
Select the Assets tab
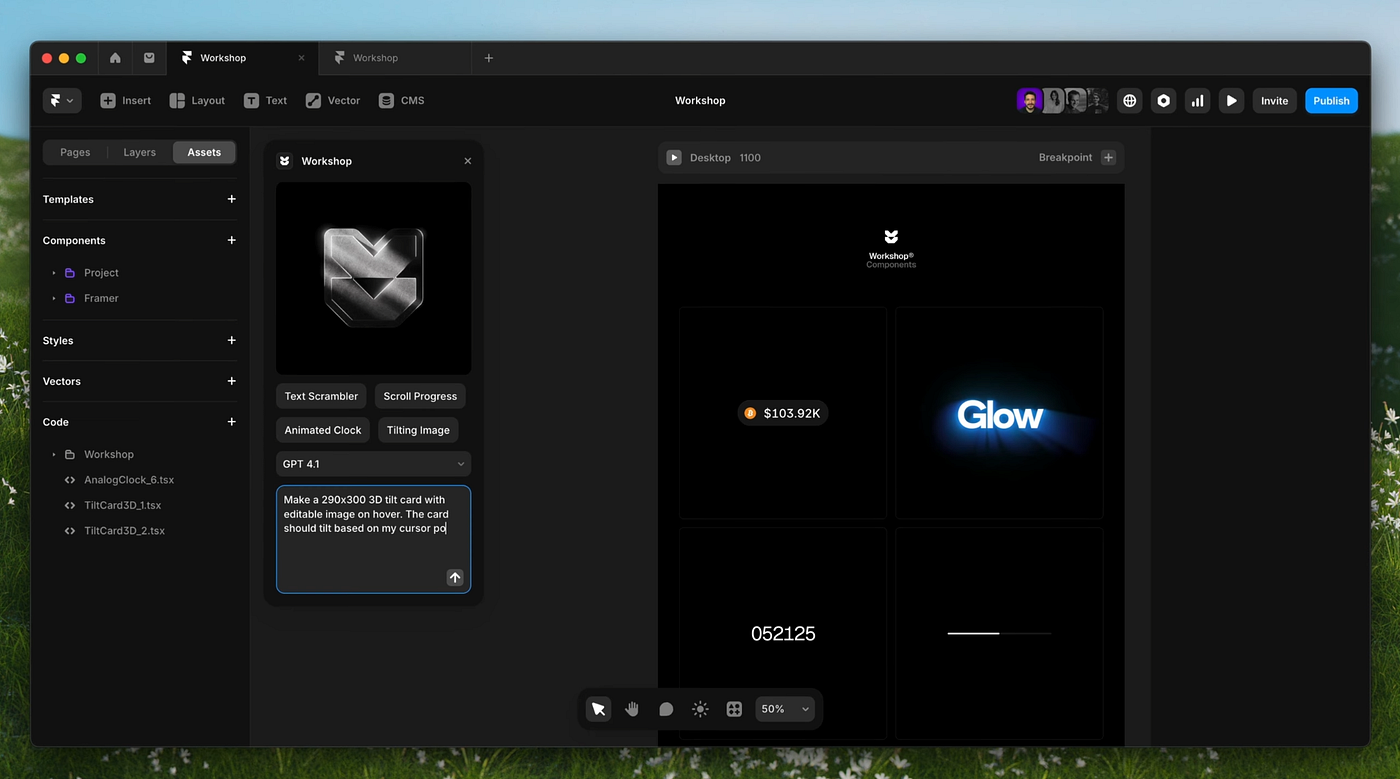click(x=204, y=152)
